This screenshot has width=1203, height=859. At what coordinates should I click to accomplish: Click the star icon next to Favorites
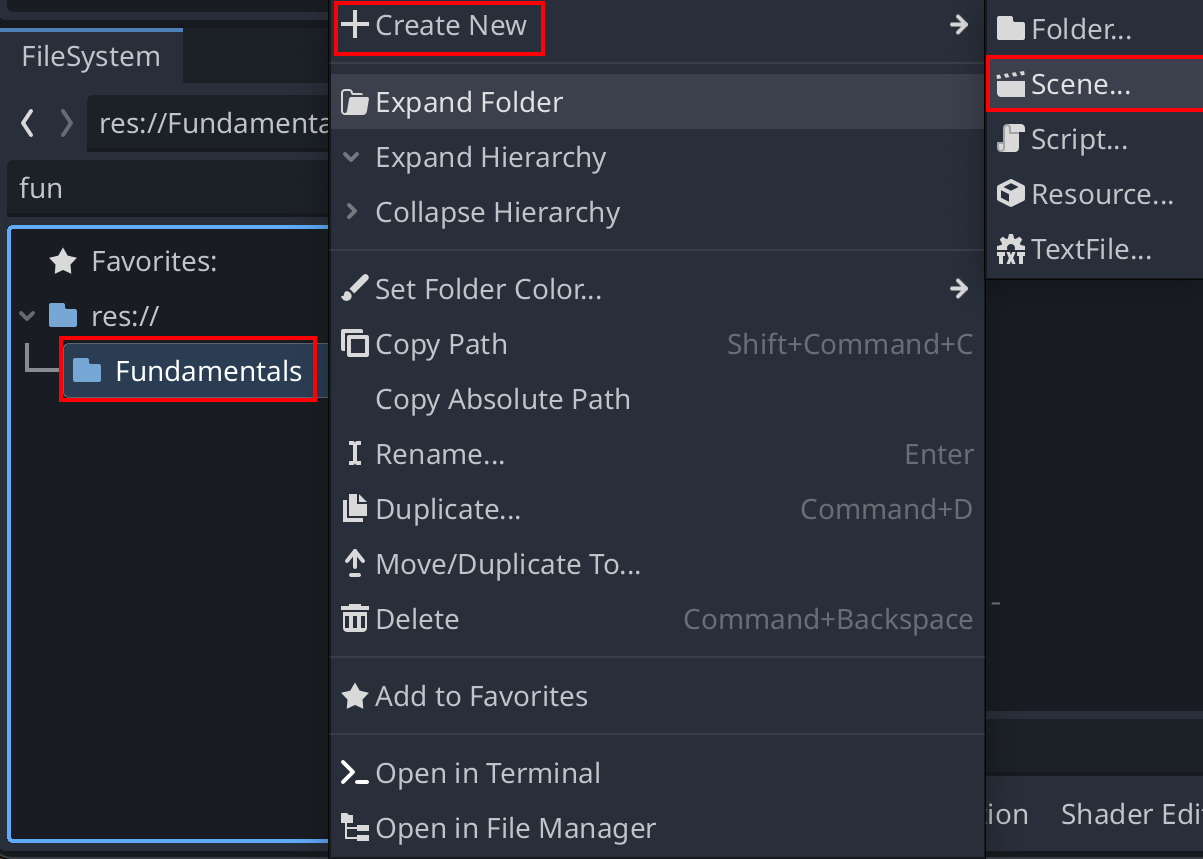(x=62, y=261)
